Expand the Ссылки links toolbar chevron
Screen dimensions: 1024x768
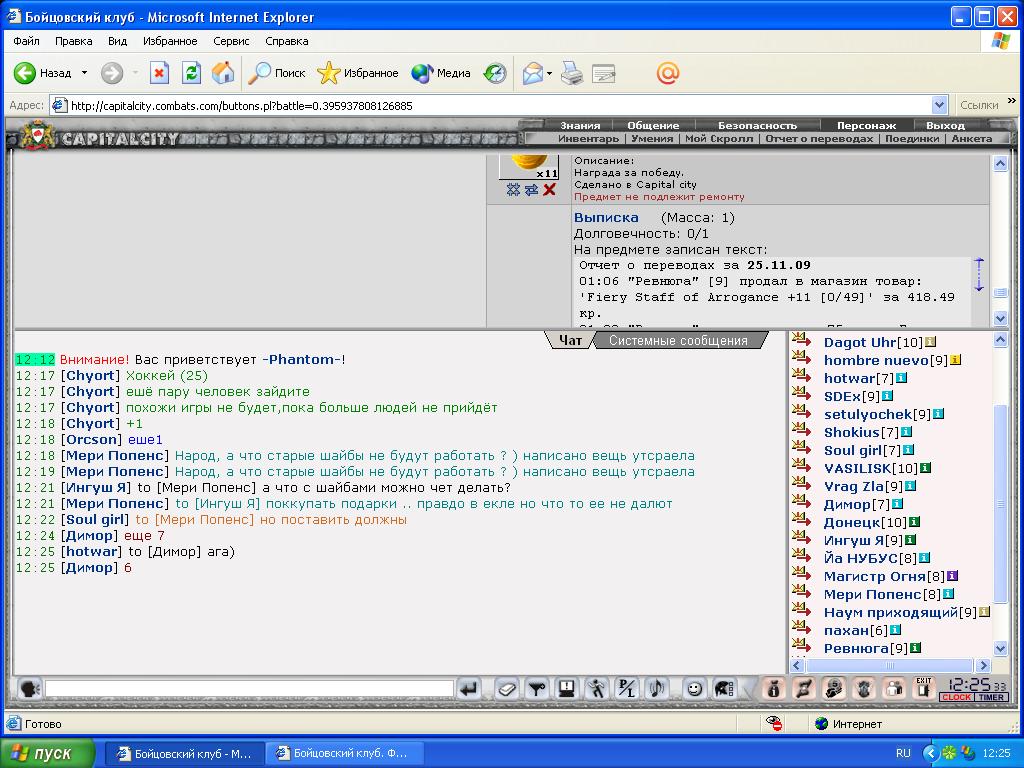tap(1012, 101)
